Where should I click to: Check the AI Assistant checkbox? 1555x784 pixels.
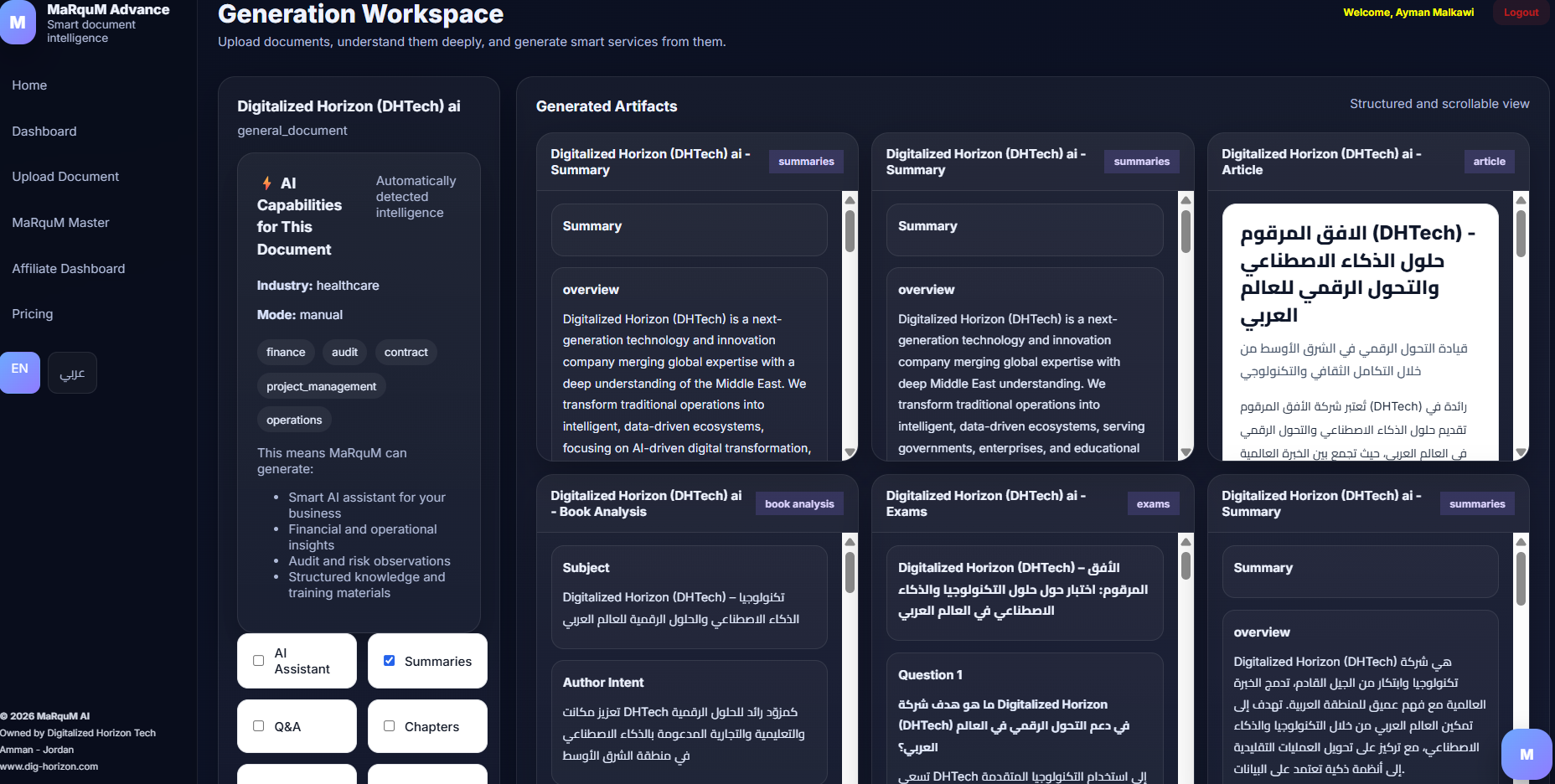pos(259,661)
